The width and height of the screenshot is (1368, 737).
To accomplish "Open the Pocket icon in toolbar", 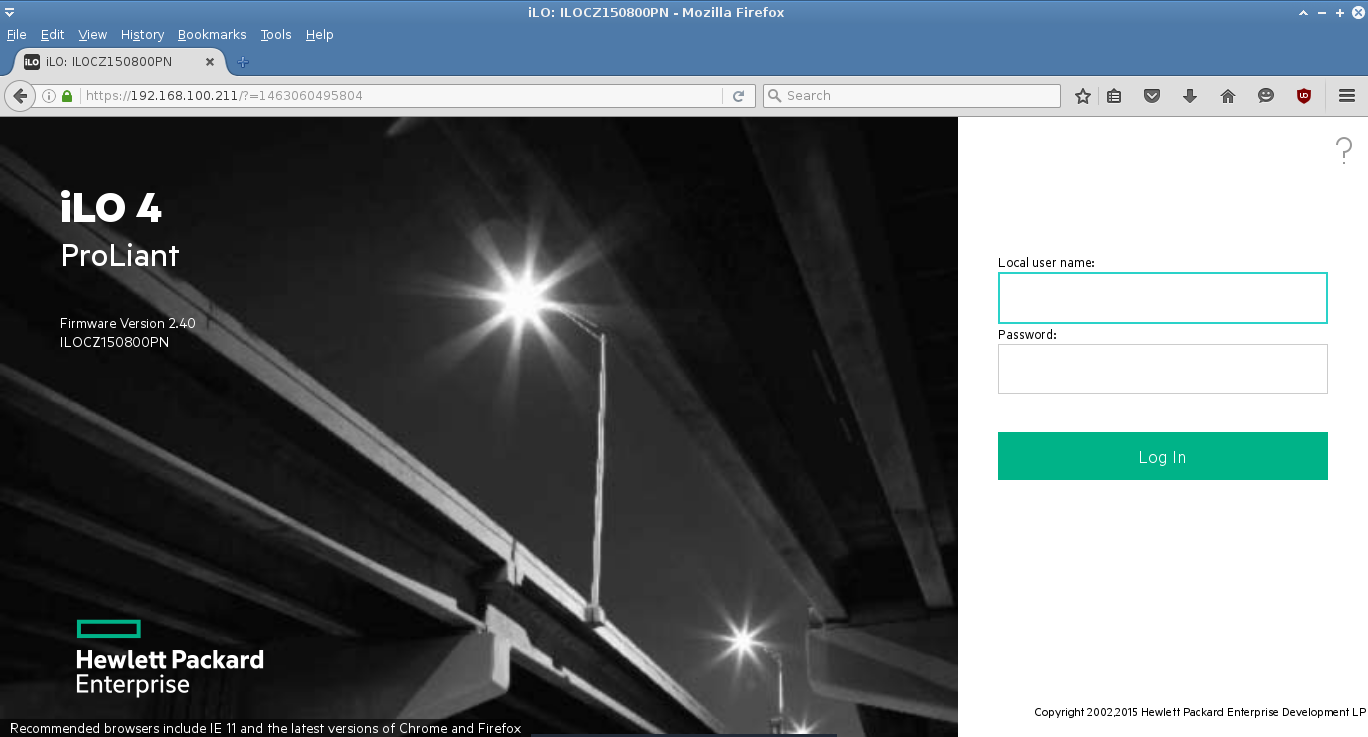I will tap(1152, 96).
